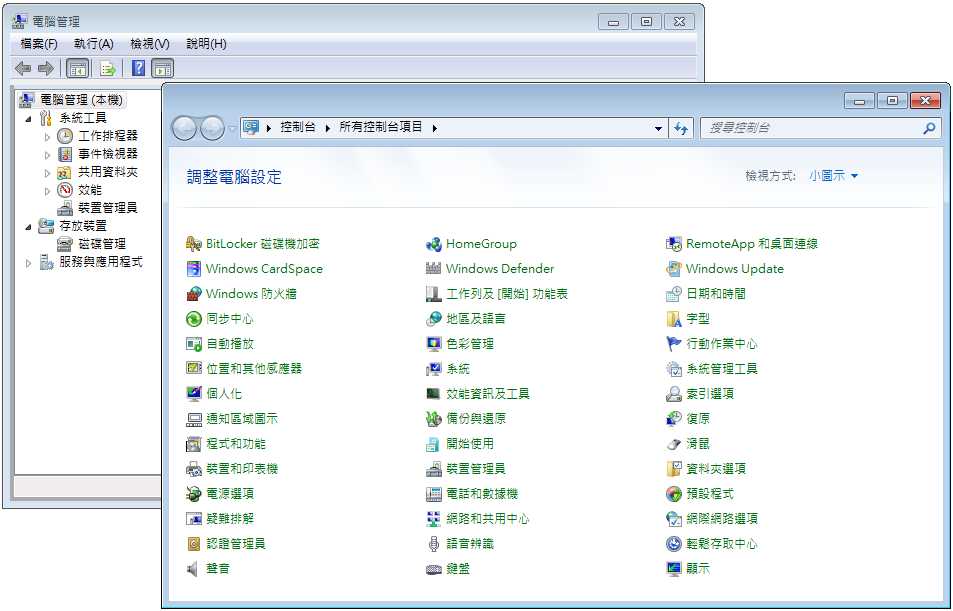Open the HomeGroup icon
The width and height of the screenshot is (953, 611).
tap(433, 244)
